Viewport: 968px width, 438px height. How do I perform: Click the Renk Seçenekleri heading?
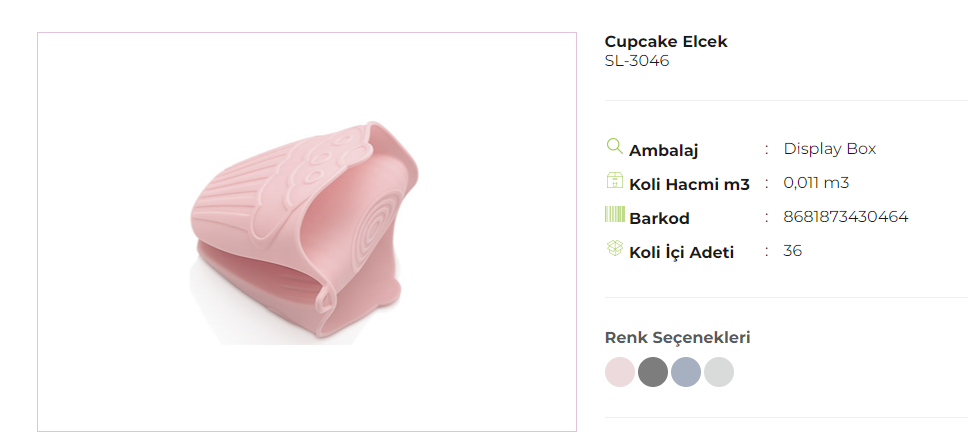(677, 337)
